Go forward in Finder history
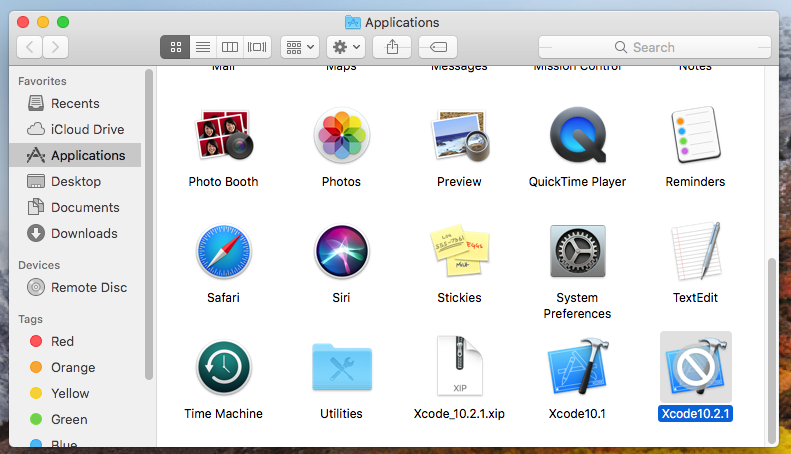 55,47
